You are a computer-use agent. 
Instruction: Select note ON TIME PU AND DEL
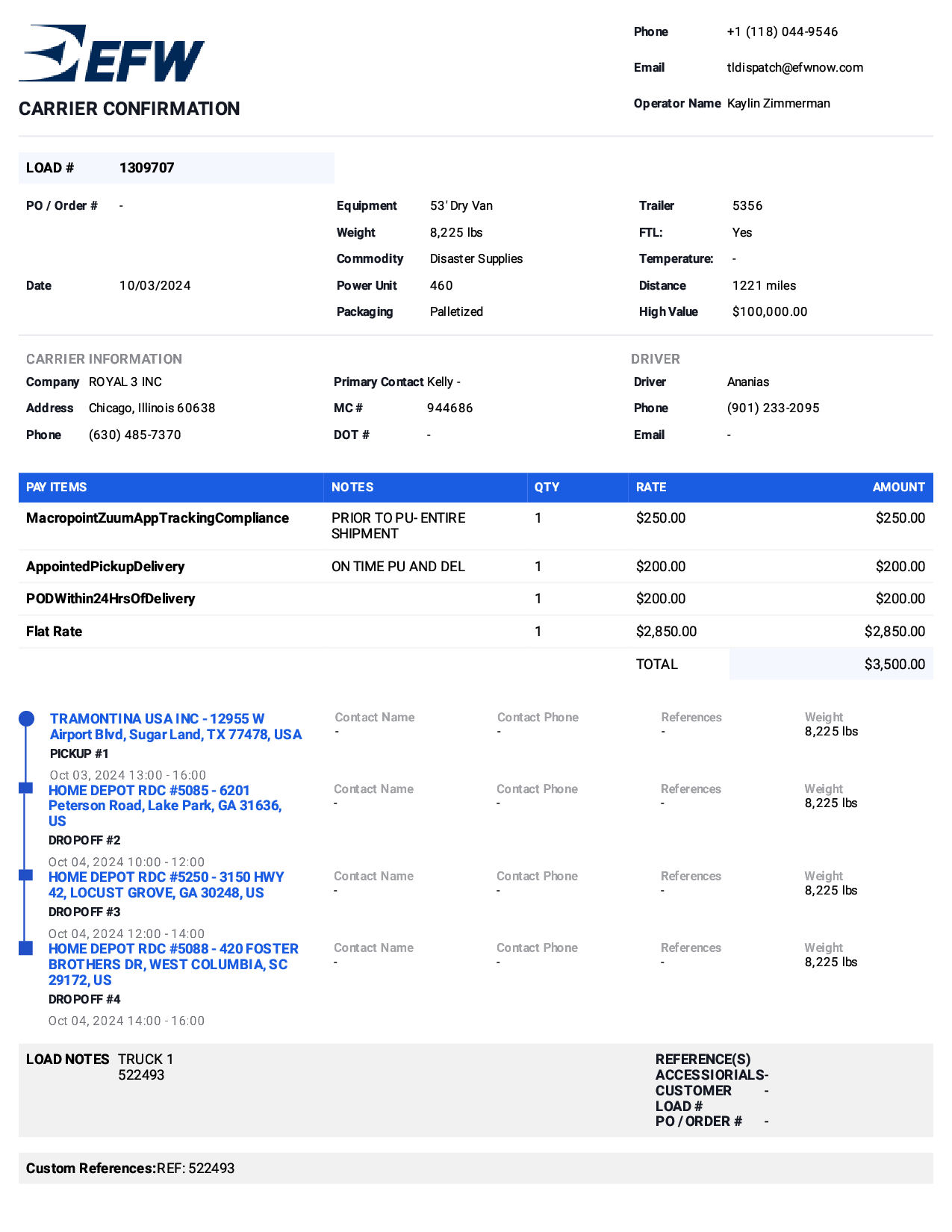399,566
